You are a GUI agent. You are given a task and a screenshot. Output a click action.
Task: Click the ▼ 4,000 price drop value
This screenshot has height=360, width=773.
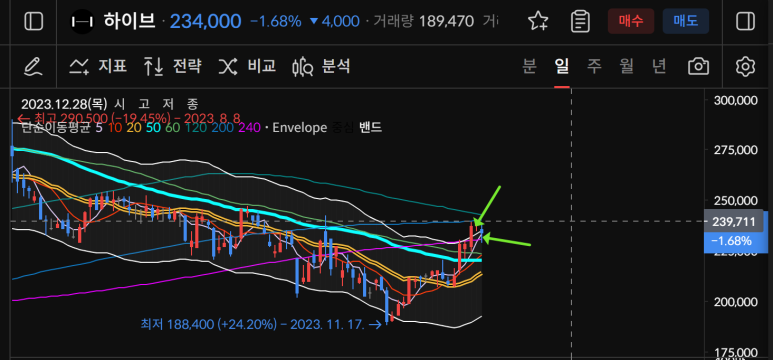click(x=335, y=21)
